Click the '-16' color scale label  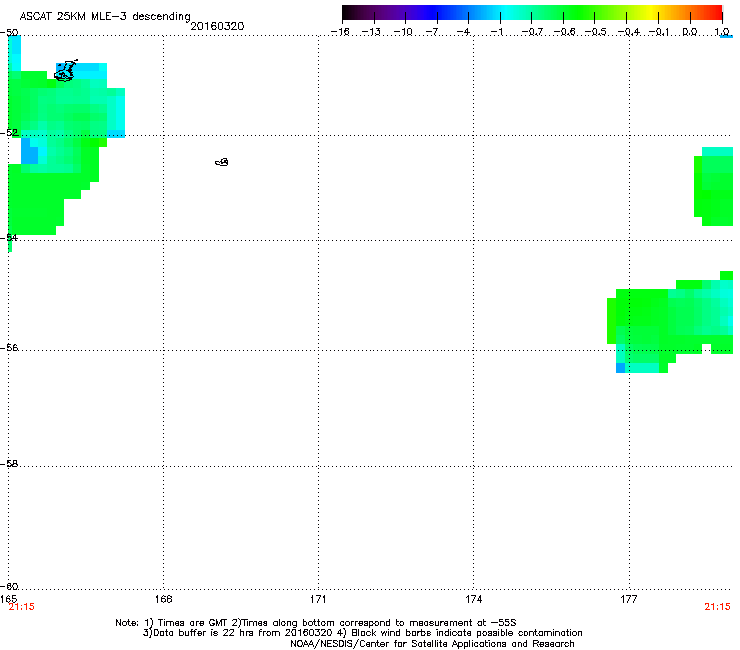pyautogui.click(x=340, y=32)
